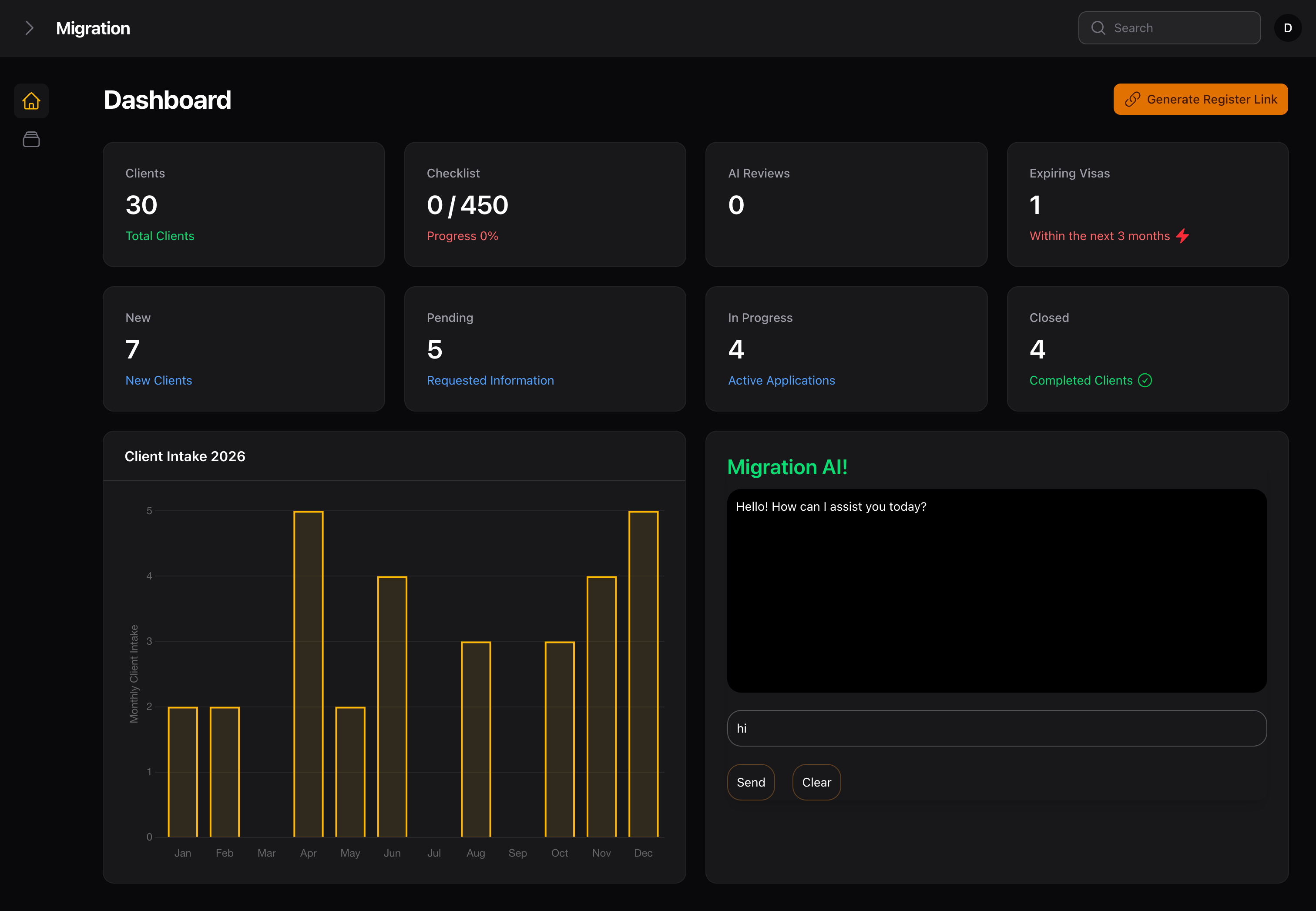Click the Pending count 5

(x=434, y=349)
